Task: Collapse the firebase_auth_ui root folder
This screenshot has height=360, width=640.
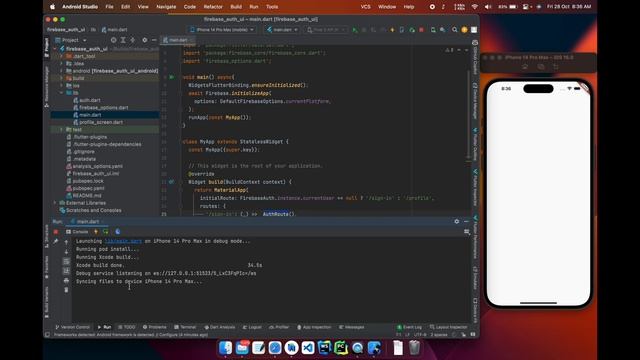Action: 55,49
